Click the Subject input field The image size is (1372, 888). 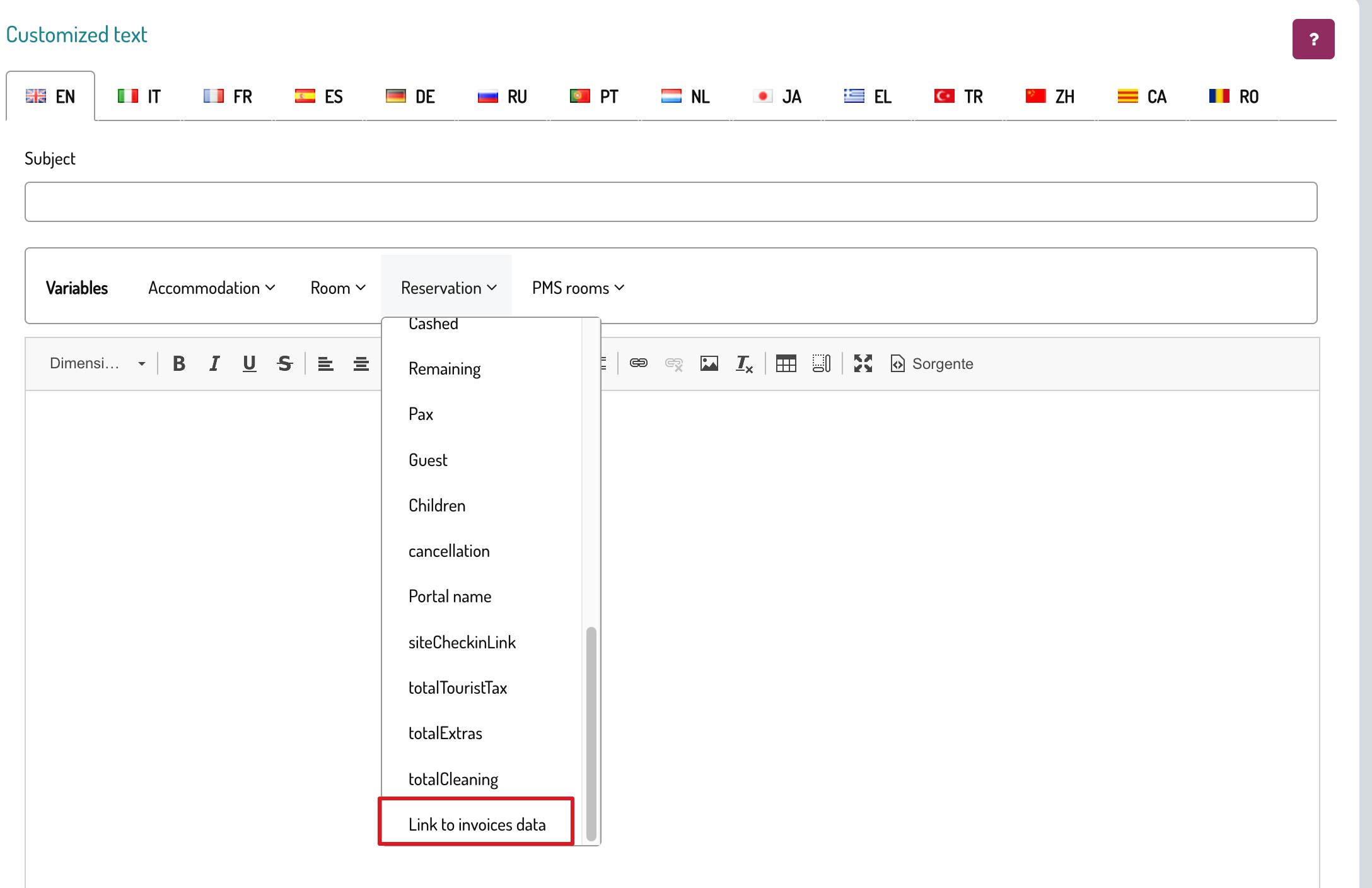pos(670,202)
